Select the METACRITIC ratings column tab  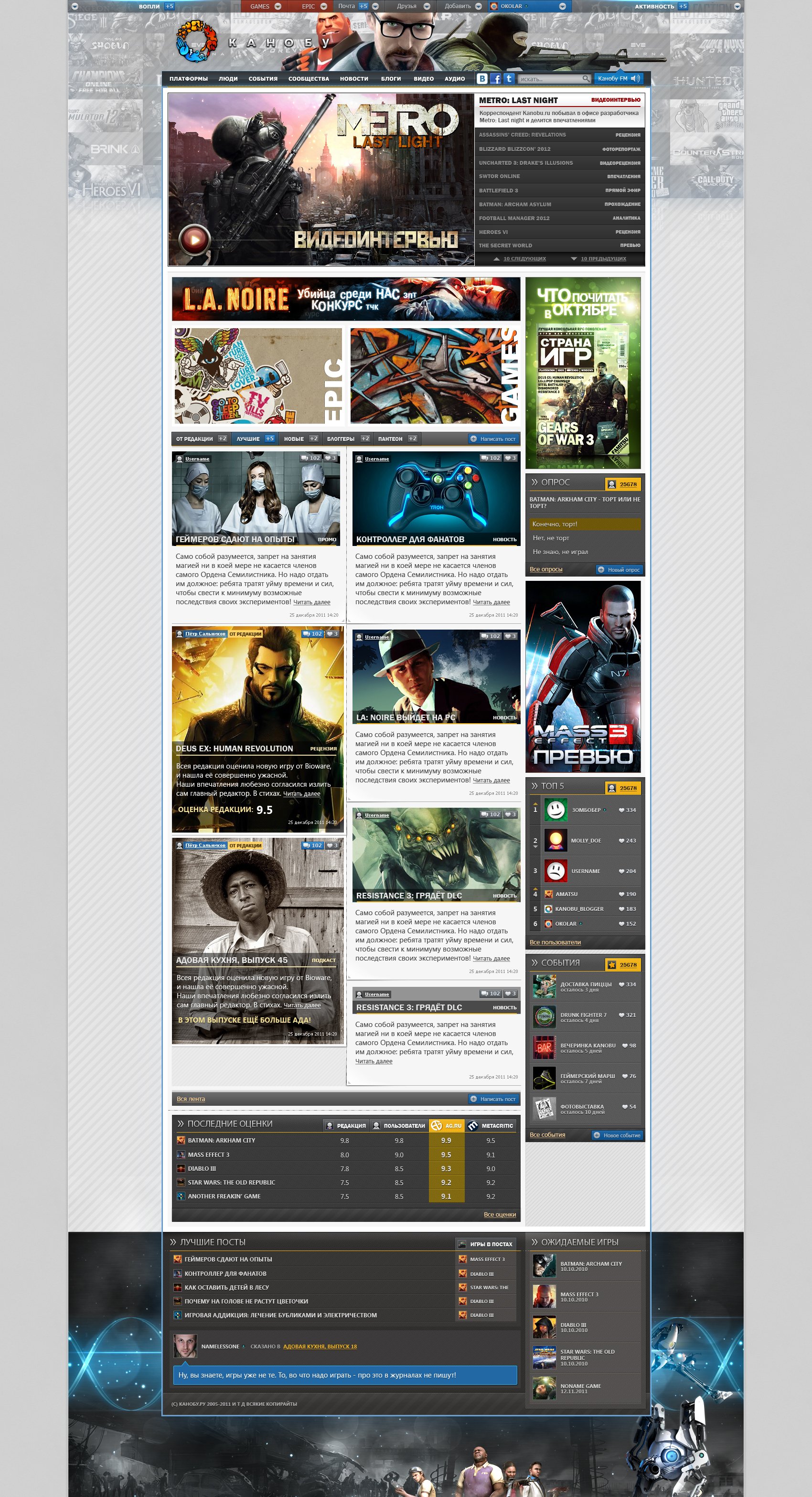[491, 1126]
